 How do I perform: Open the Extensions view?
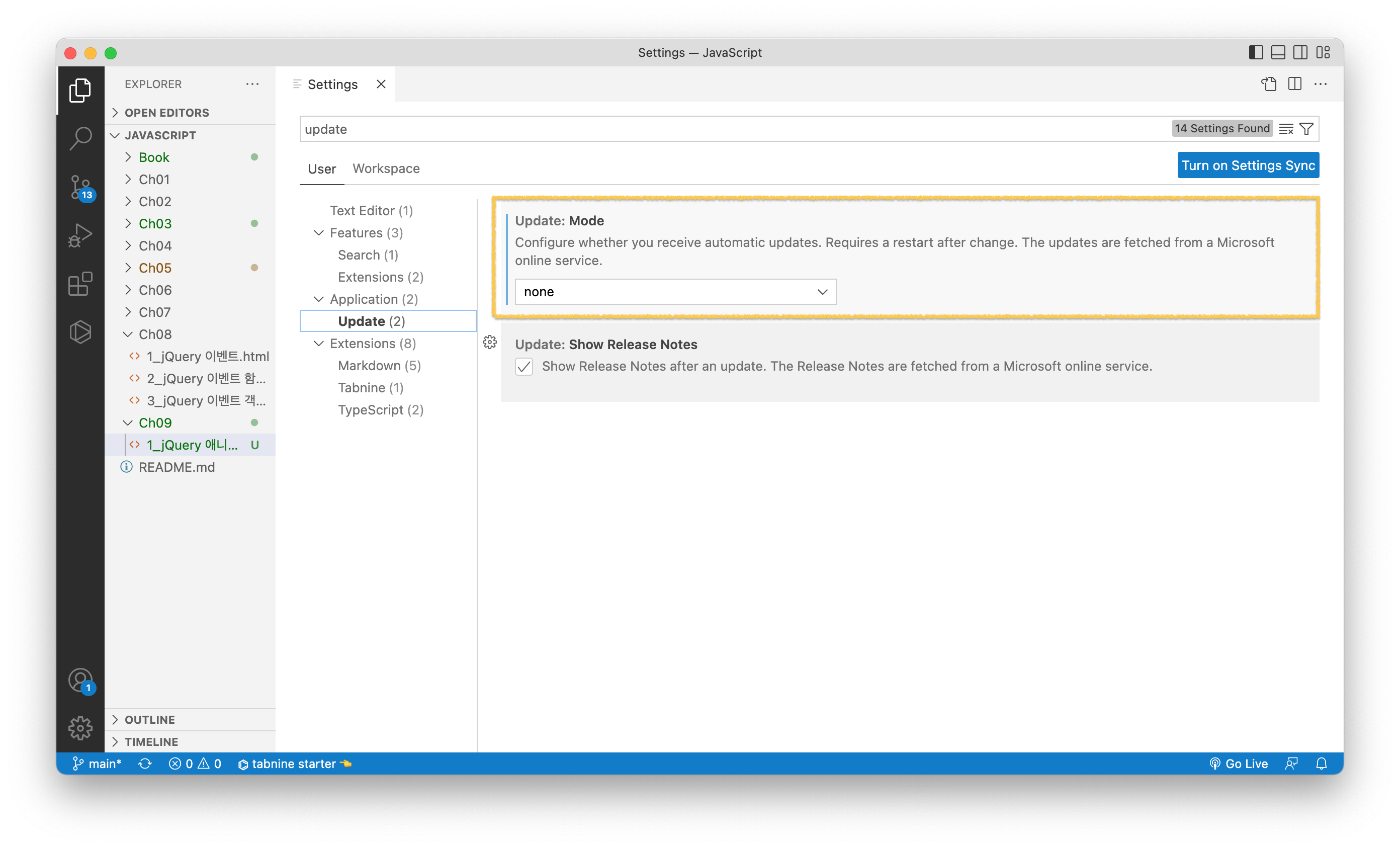coord(80,284)
